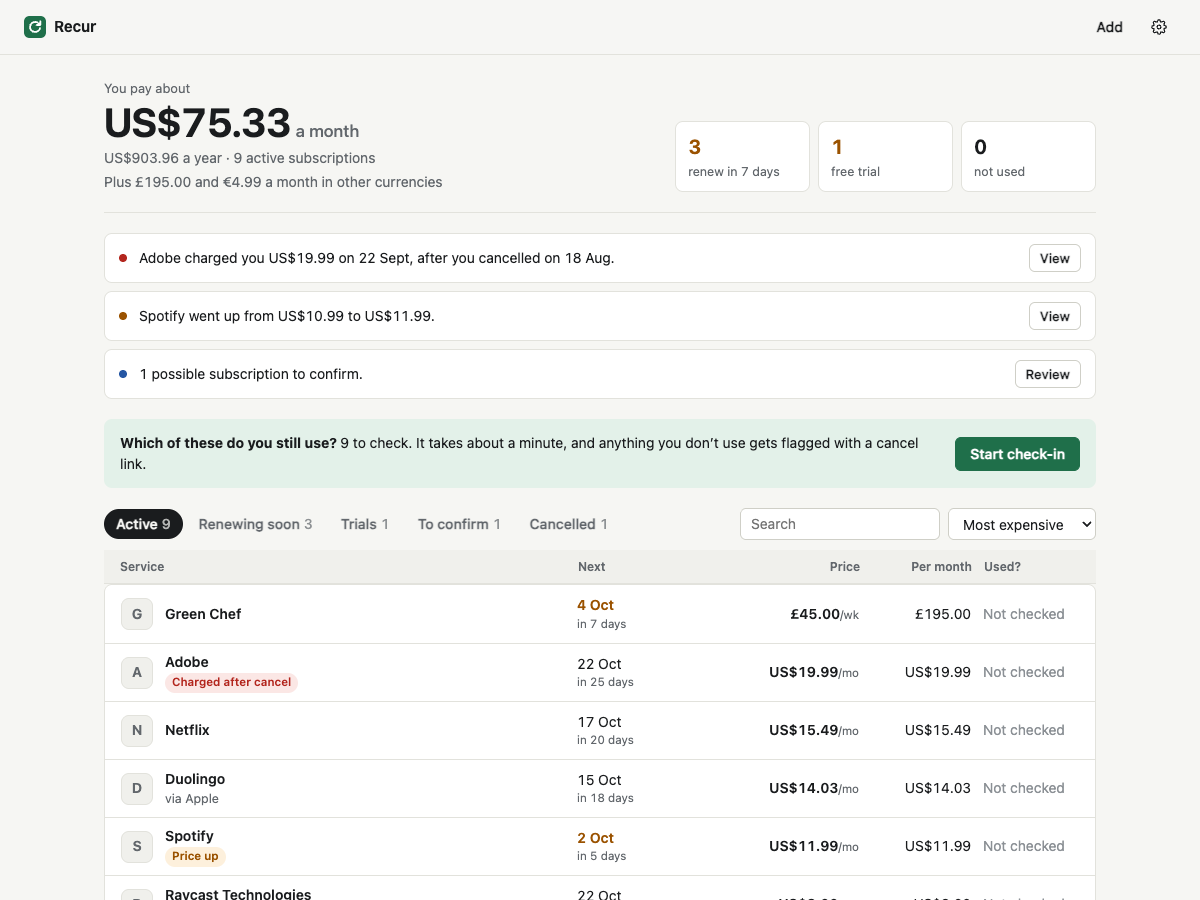Click the US$75.33 monthly total
The image size is (1200, 900).
[x=197, y=123]
